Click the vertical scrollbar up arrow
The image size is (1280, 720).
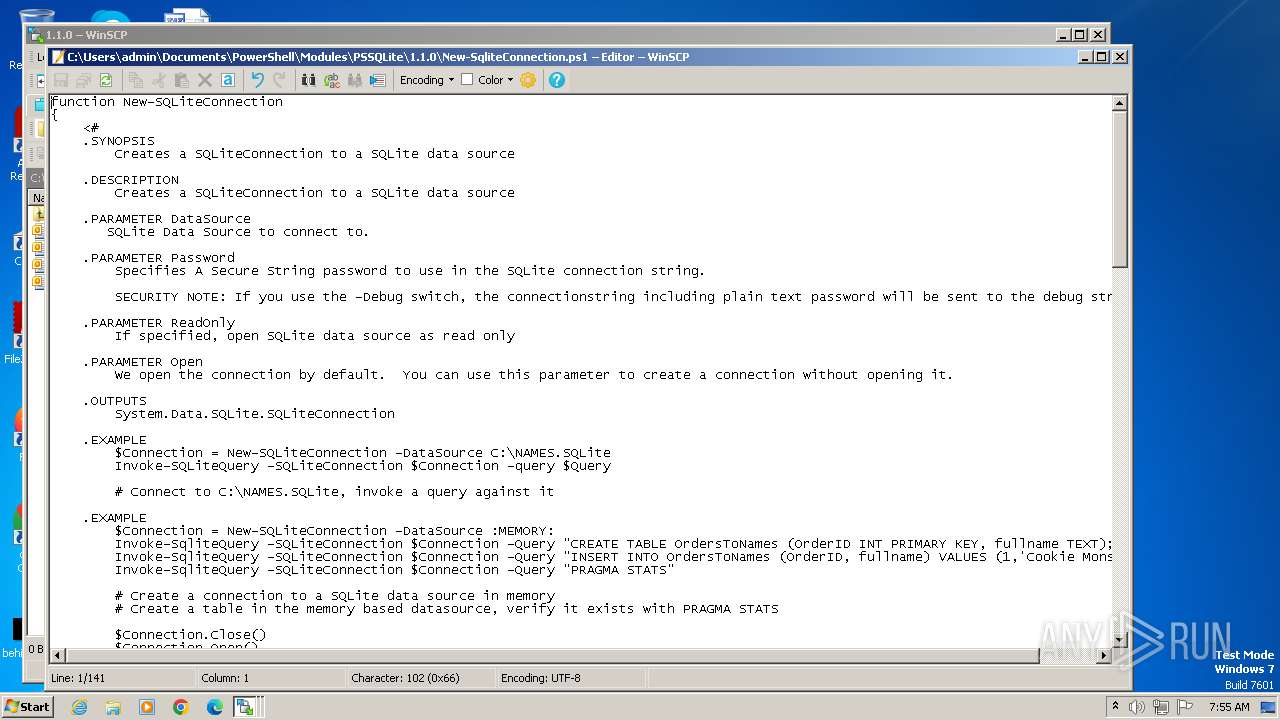click(x=1120, y=103)
